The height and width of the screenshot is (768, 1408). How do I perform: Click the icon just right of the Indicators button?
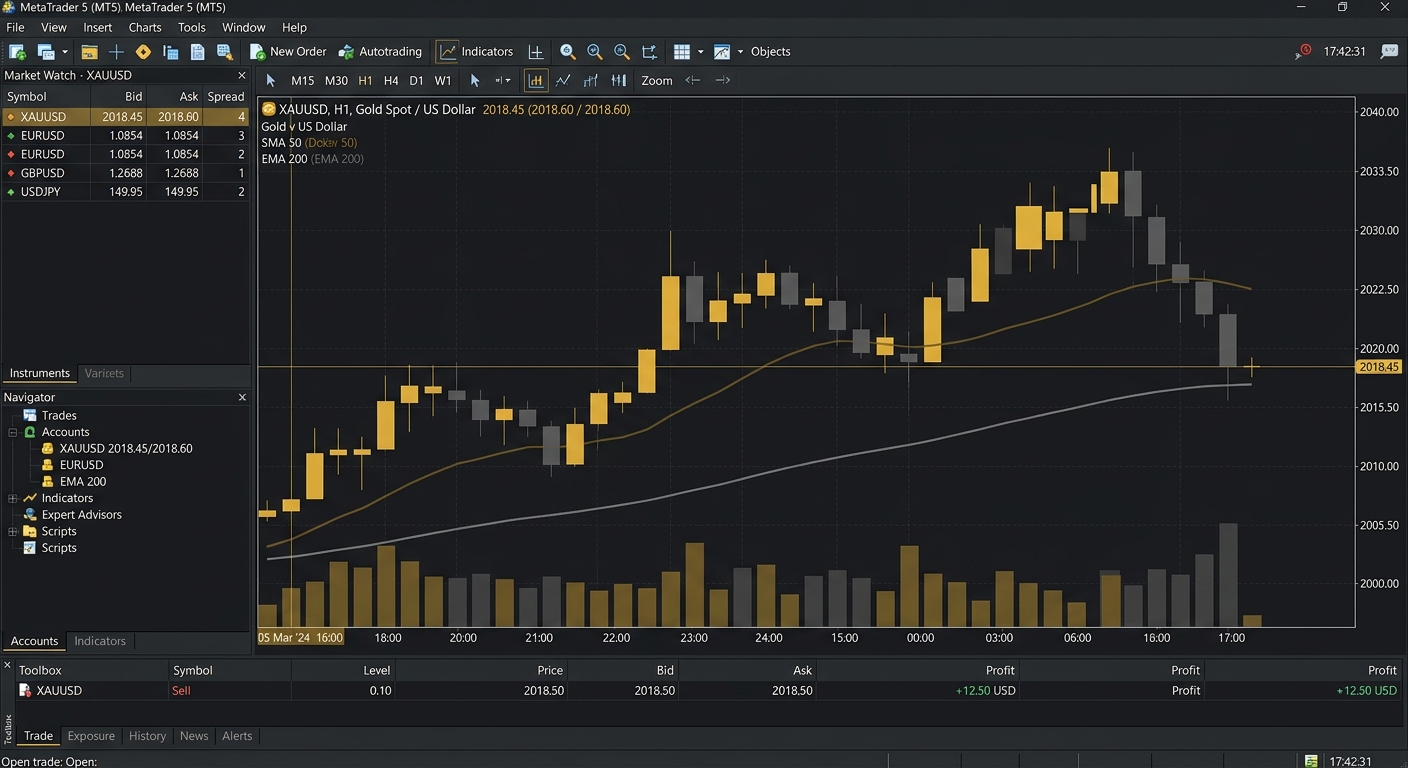click(536, 52)
